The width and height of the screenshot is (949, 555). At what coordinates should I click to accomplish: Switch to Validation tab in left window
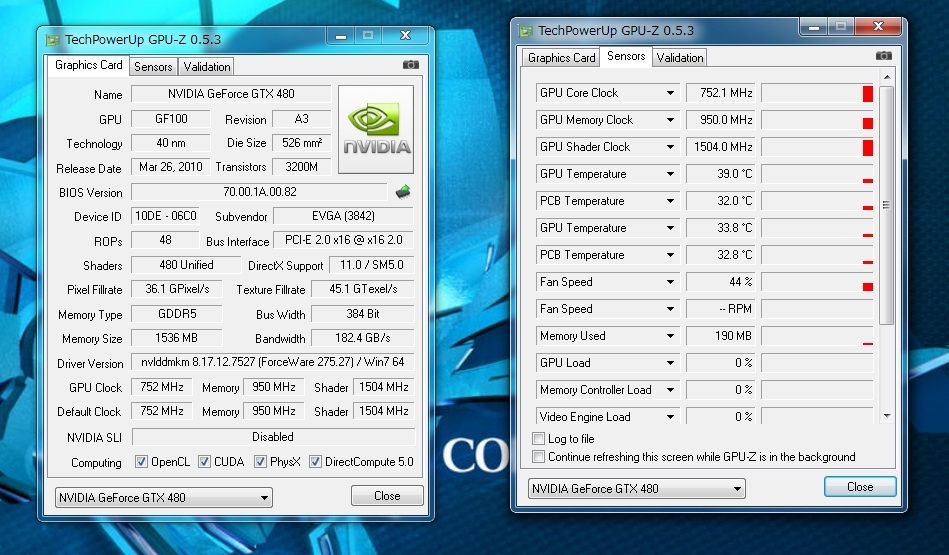click(x=207, y=67)
